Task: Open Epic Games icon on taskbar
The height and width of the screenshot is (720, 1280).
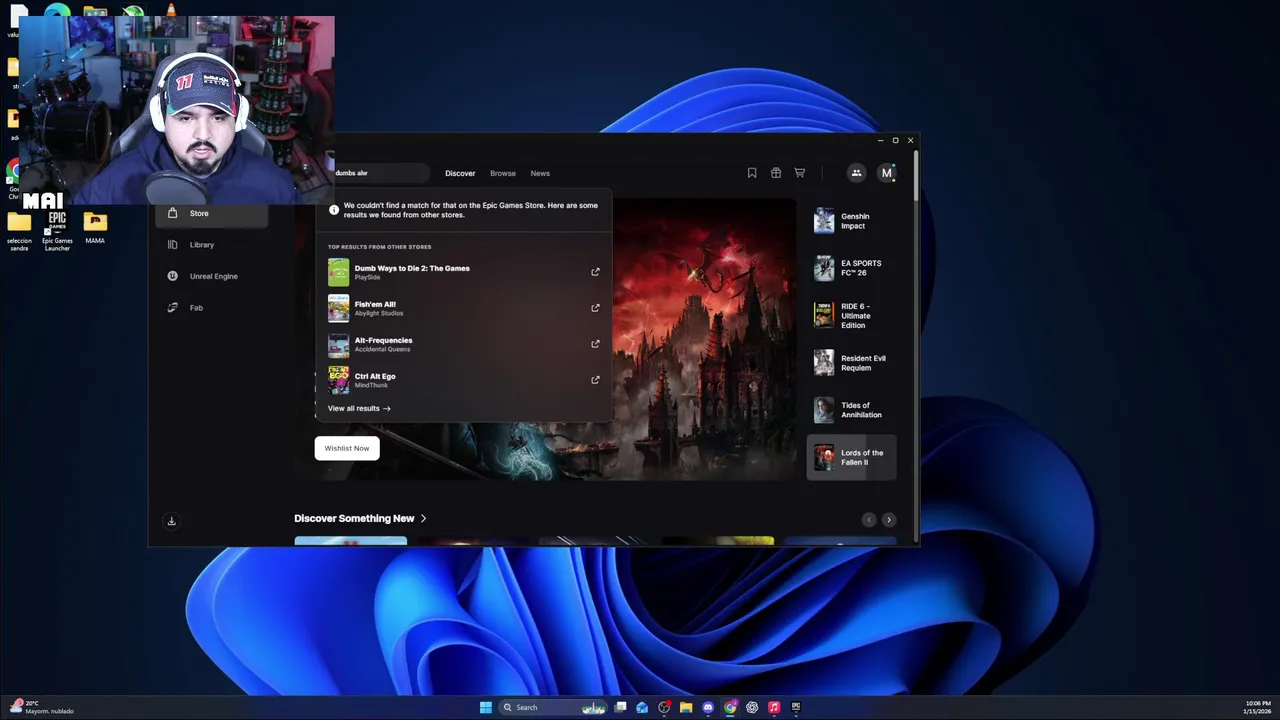Action: click(796, 707)
